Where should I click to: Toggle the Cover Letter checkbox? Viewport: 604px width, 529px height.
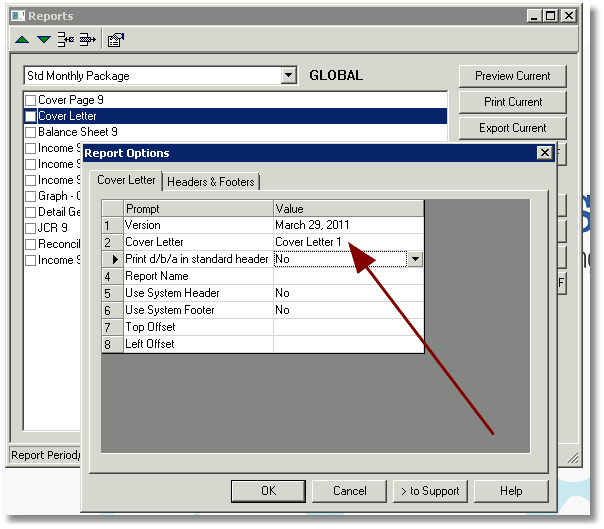click(30, 116)
